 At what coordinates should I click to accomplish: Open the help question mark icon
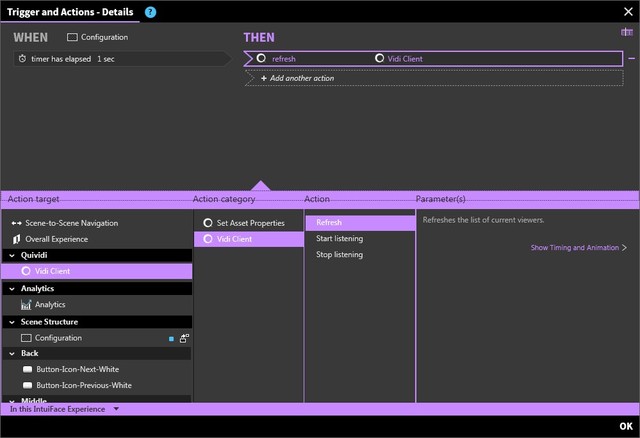tap(150, 12)
